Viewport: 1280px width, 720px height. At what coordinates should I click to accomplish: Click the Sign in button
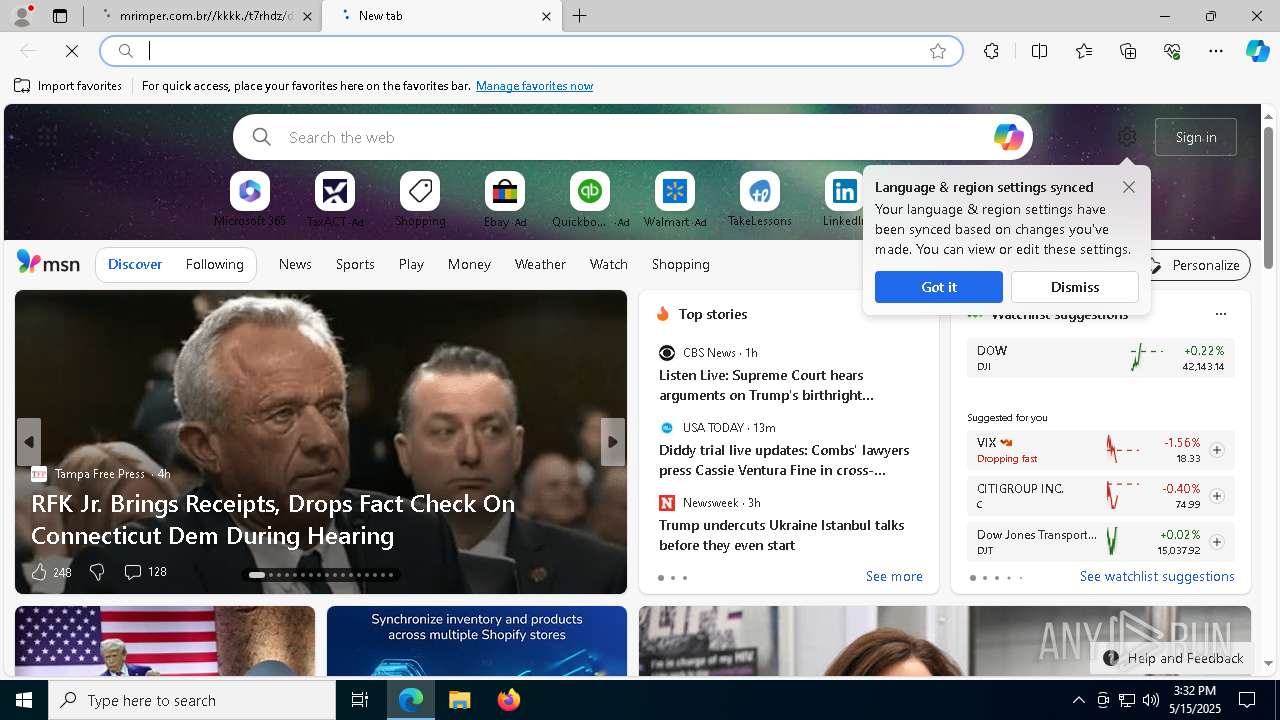click(x=1196, y=137)
